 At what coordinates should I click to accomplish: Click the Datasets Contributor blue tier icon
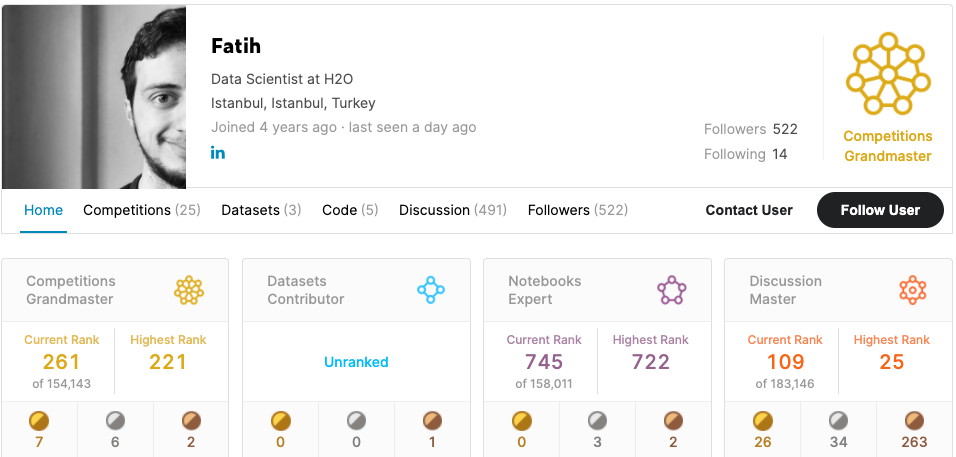(x=430, y=291)
